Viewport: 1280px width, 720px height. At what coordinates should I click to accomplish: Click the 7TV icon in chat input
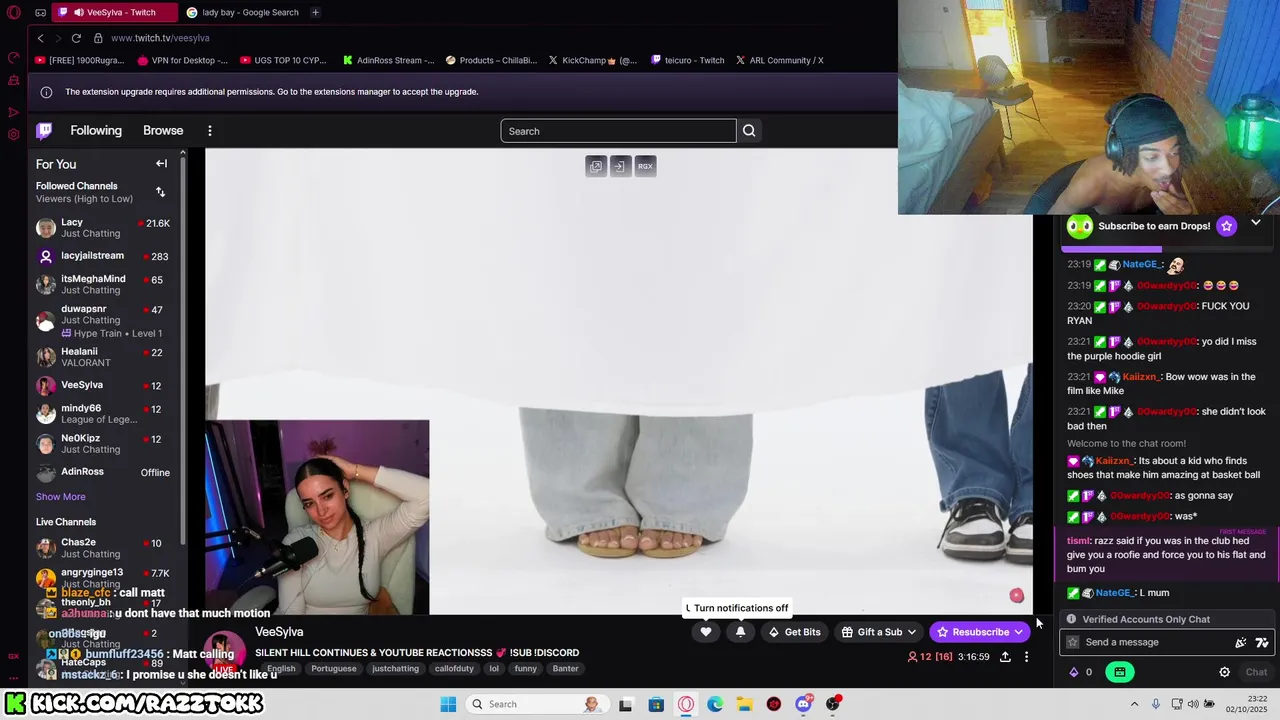[x=1262, y=643]
